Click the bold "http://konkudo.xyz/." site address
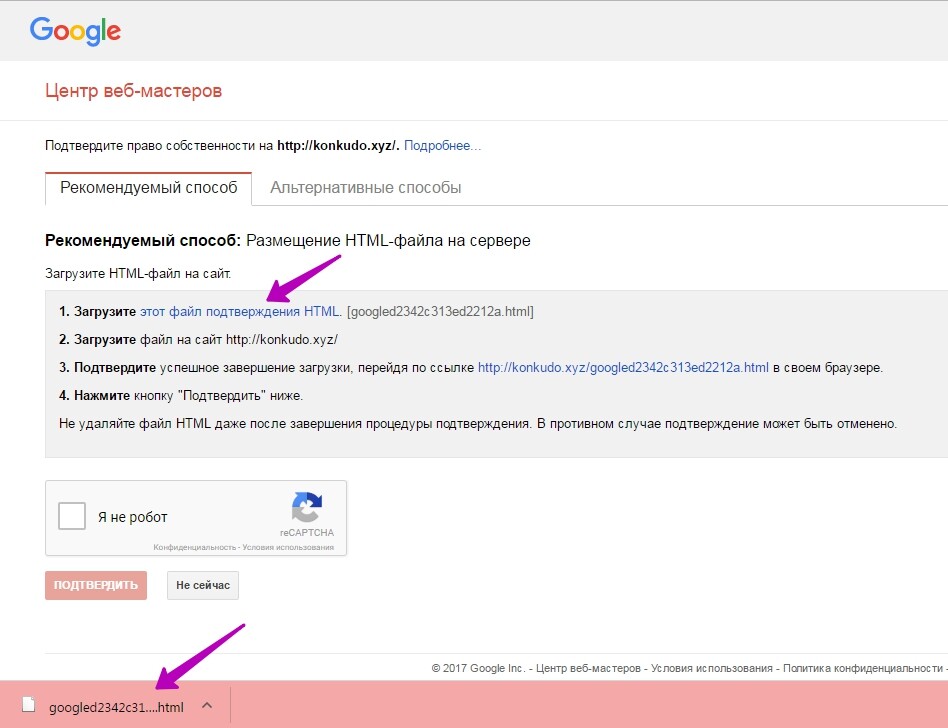948x728 pixels. 339,146
